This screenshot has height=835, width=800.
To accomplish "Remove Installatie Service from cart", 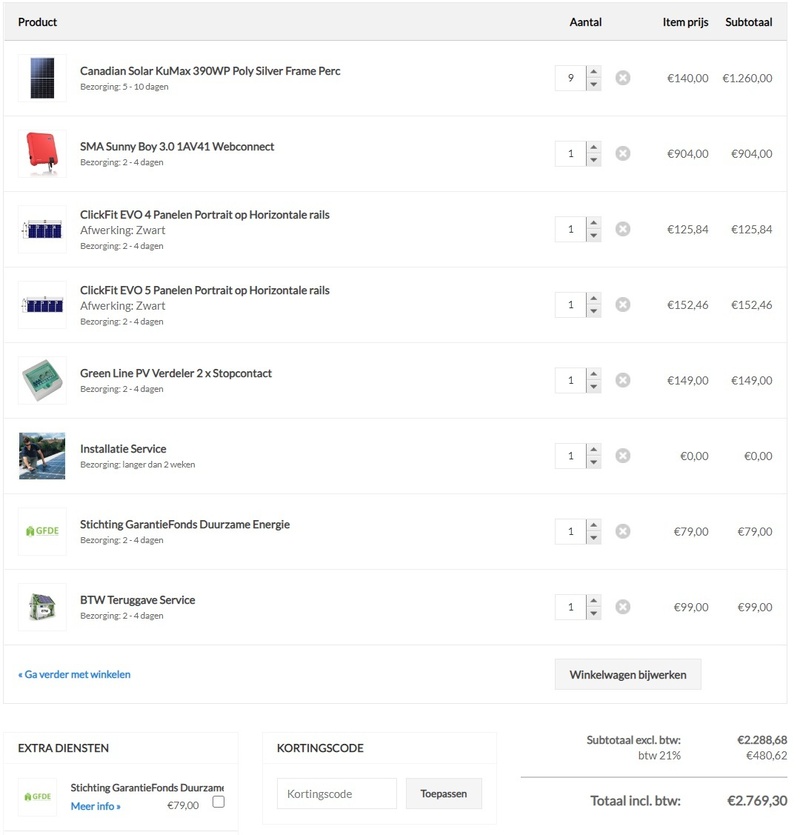I will click(x=623, y=456).
